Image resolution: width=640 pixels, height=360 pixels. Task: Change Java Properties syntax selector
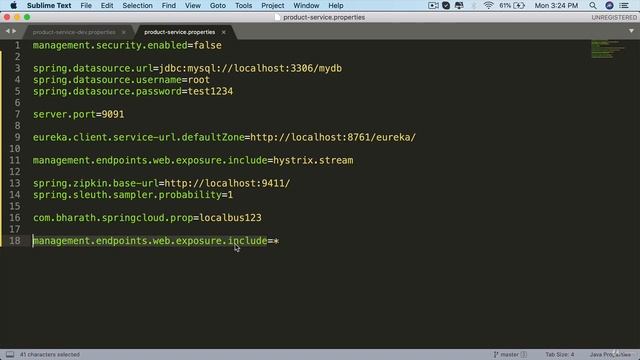point(610,354)
